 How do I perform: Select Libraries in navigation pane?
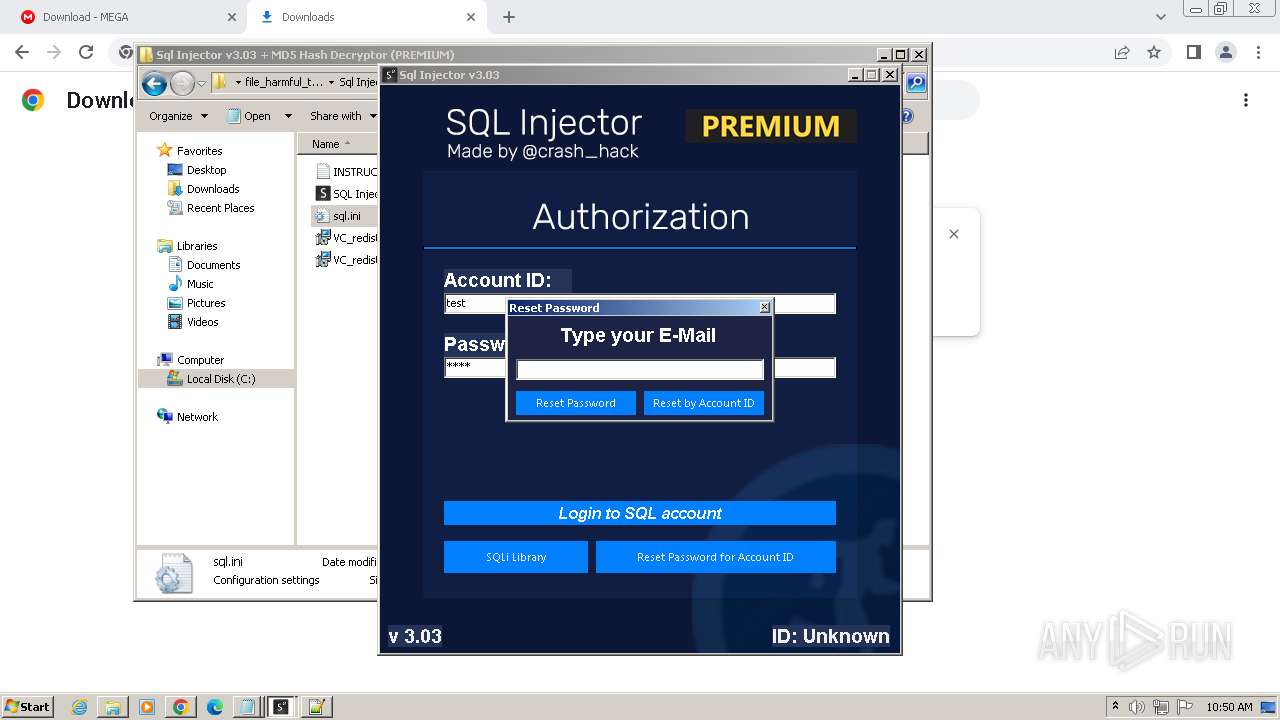[197, 246]
